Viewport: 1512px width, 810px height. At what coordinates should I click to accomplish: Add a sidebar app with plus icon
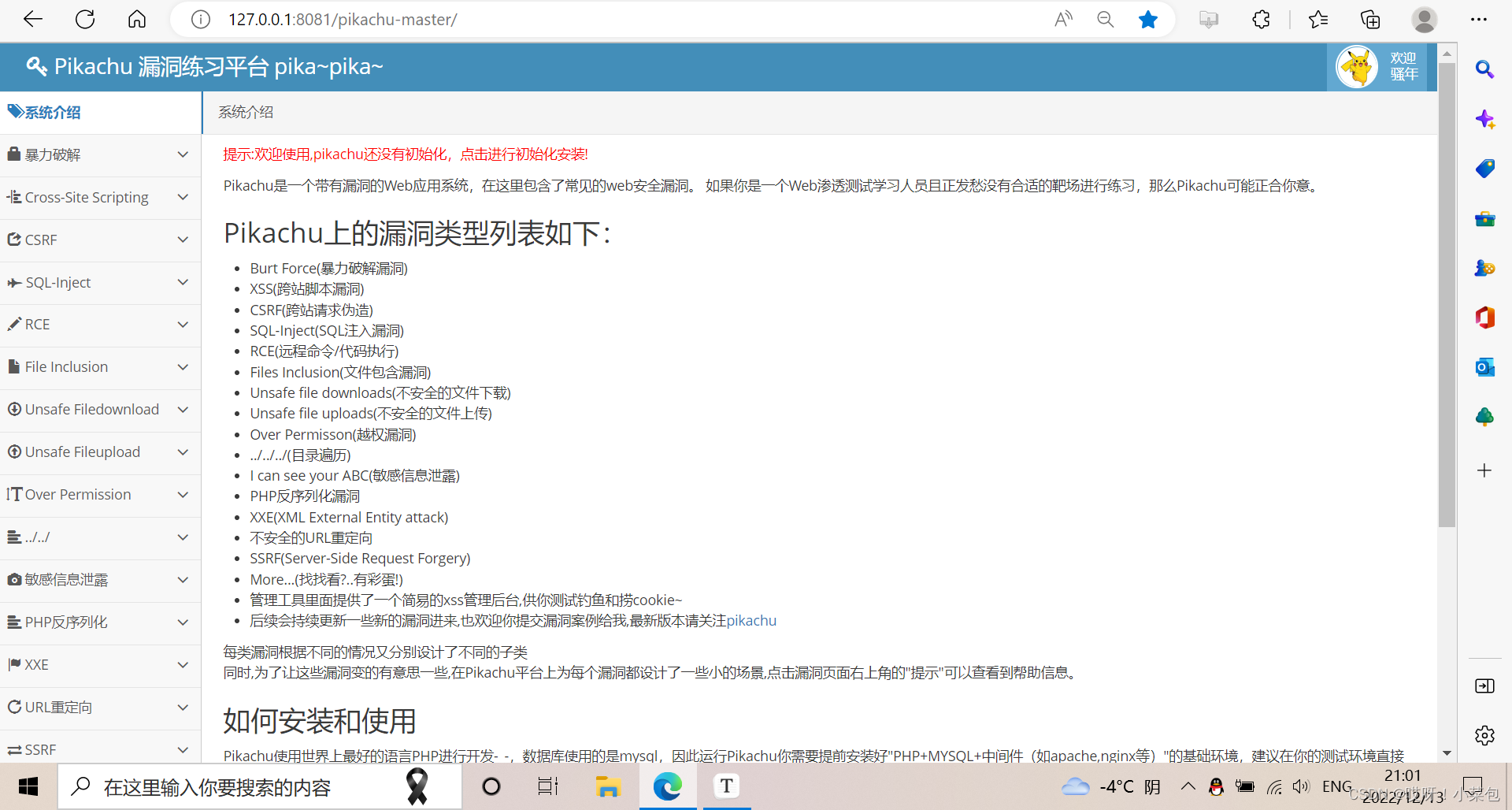pos(1484,470)
